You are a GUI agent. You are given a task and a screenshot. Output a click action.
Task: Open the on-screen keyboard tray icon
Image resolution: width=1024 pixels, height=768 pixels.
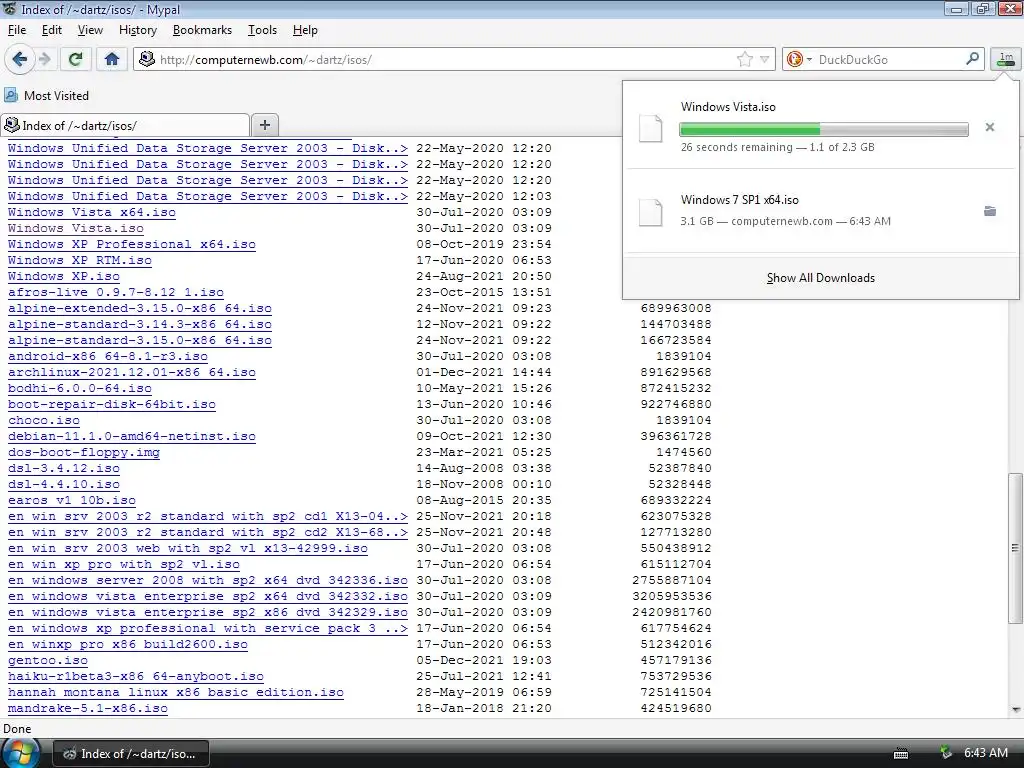pyautogui.click(x=901, y=754)
